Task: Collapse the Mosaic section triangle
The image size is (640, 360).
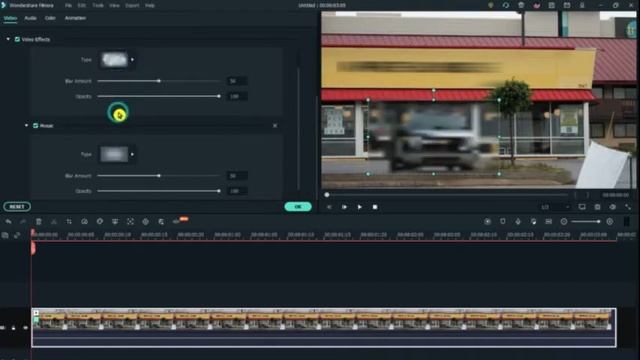Action: (x=27, y=125)
